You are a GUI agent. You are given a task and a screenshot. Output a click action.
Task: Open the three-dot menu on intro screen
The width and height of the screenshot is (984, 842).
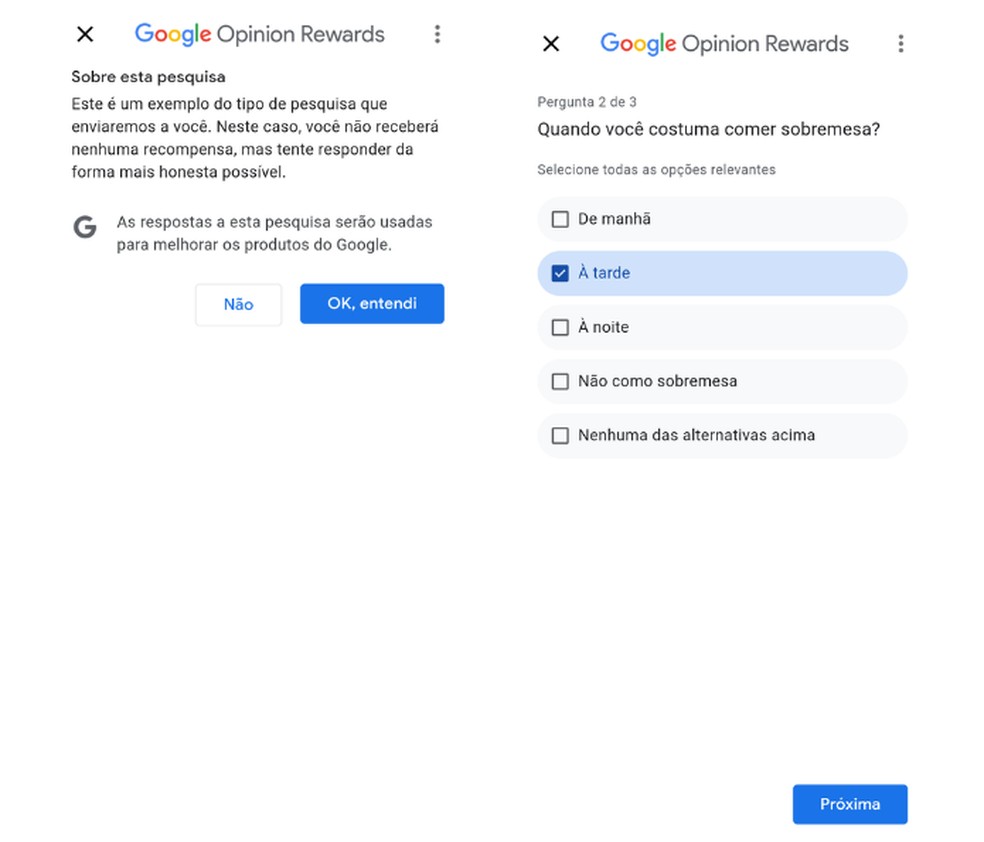pyautogui.click(x=437, y=34)
